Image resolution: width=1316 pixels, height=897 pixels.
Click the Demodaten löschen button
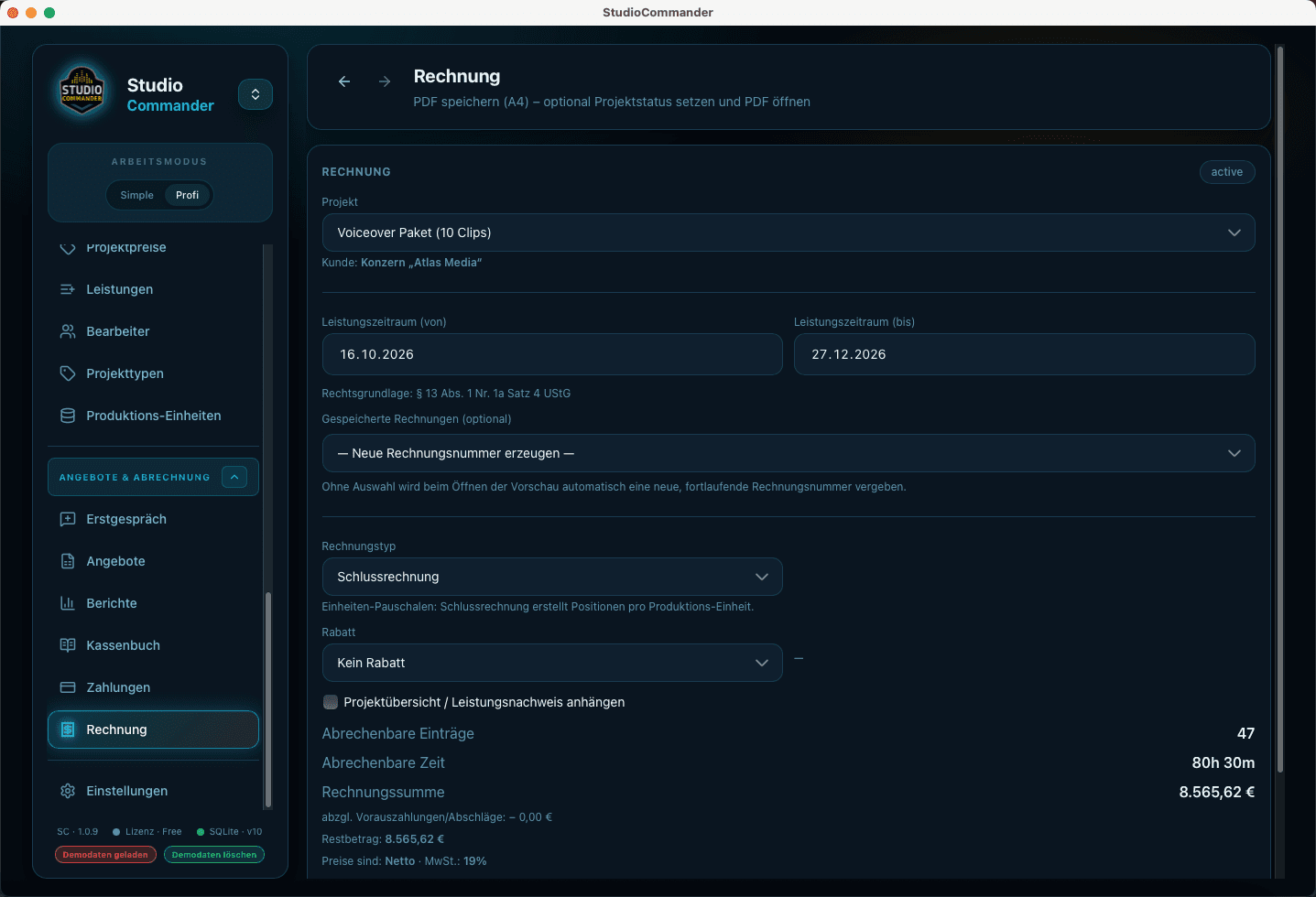(213, 854)
